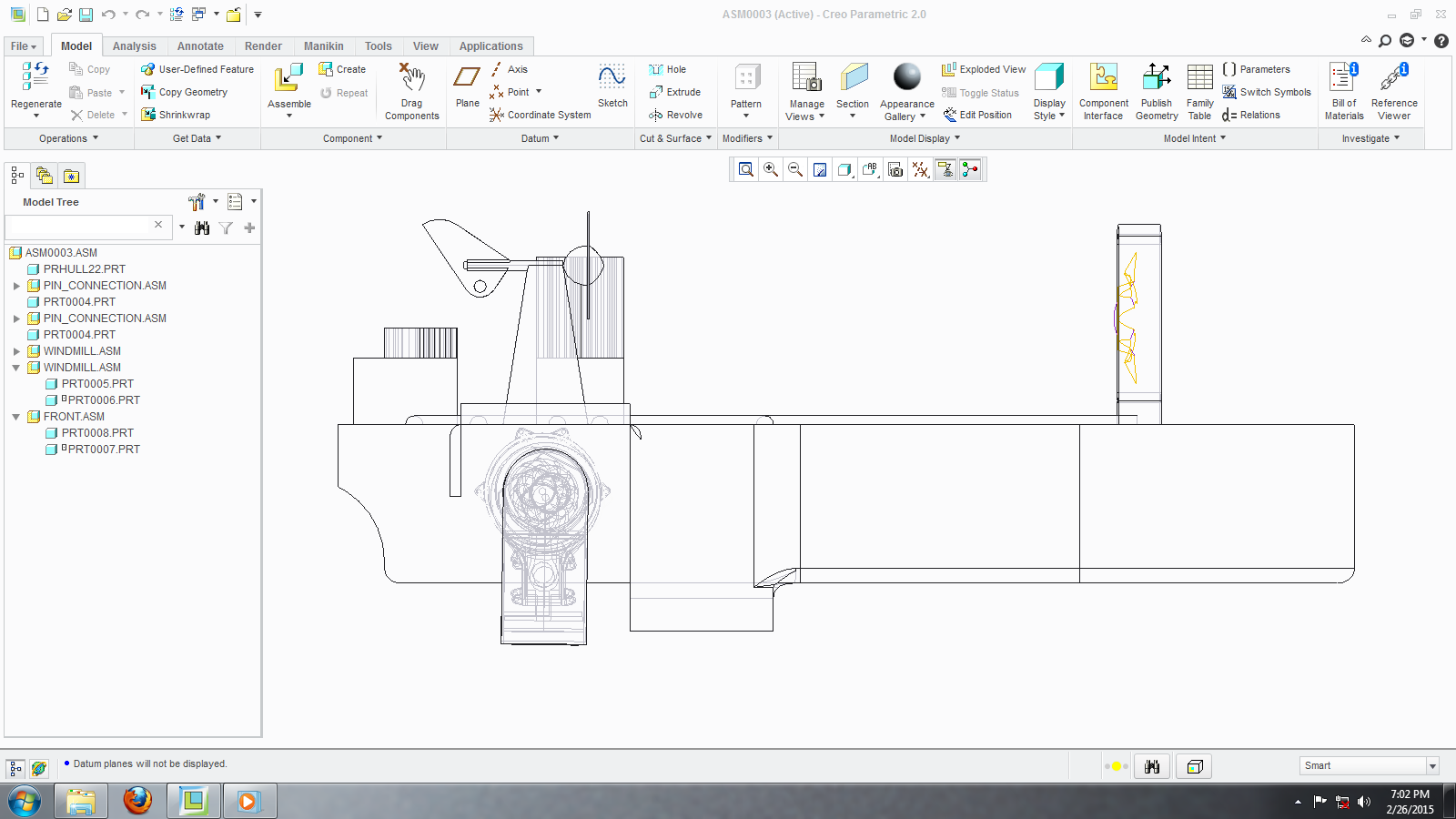Image resolution: width=1456 pixels, height=819 pixels.
Task: Toggle Exploded View
Action: tap(984, 69)
